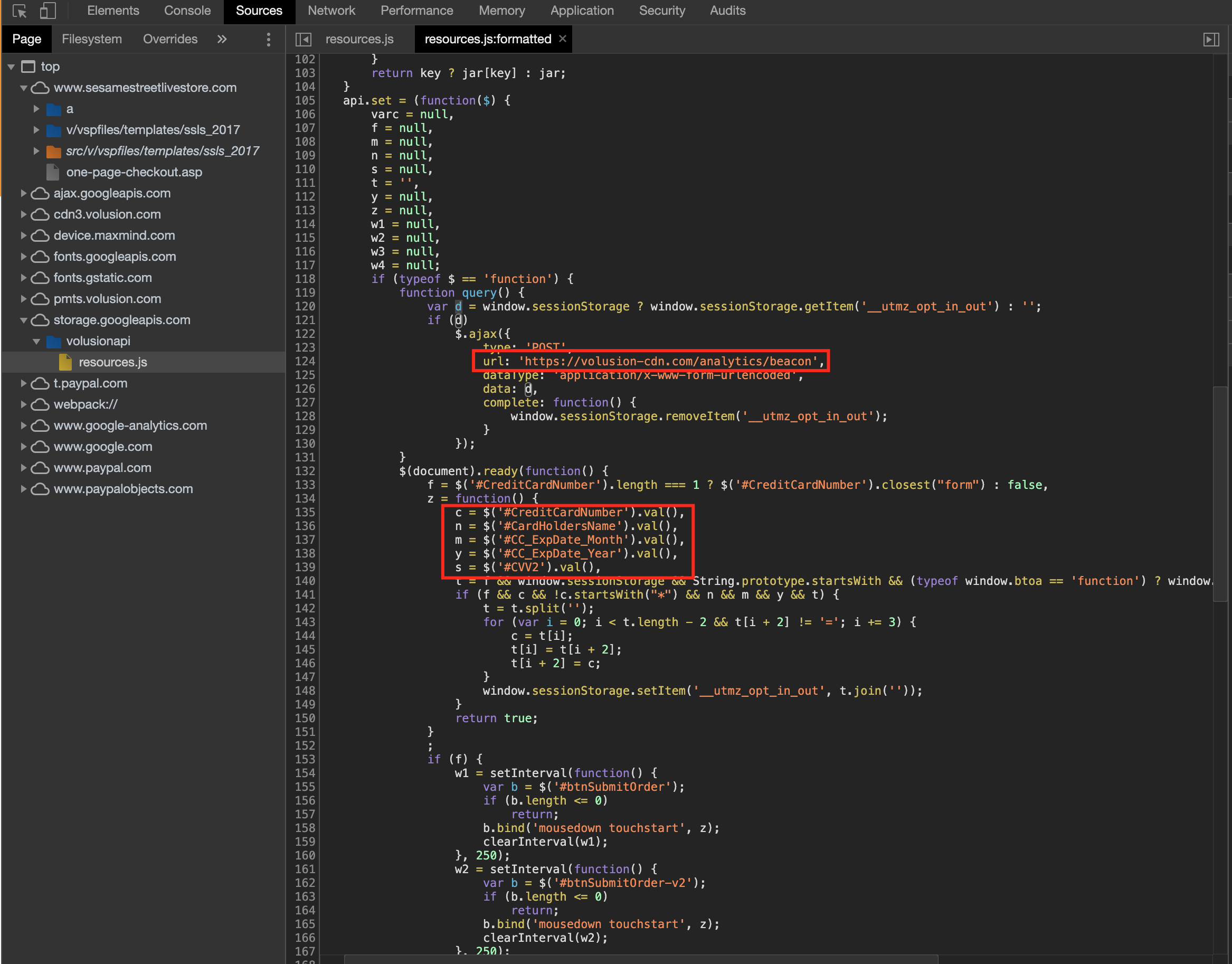Image resolution: width=1232 pixels, height=964 pixels.
Task: Toggle the device toolbar icon
Action: 48,11
